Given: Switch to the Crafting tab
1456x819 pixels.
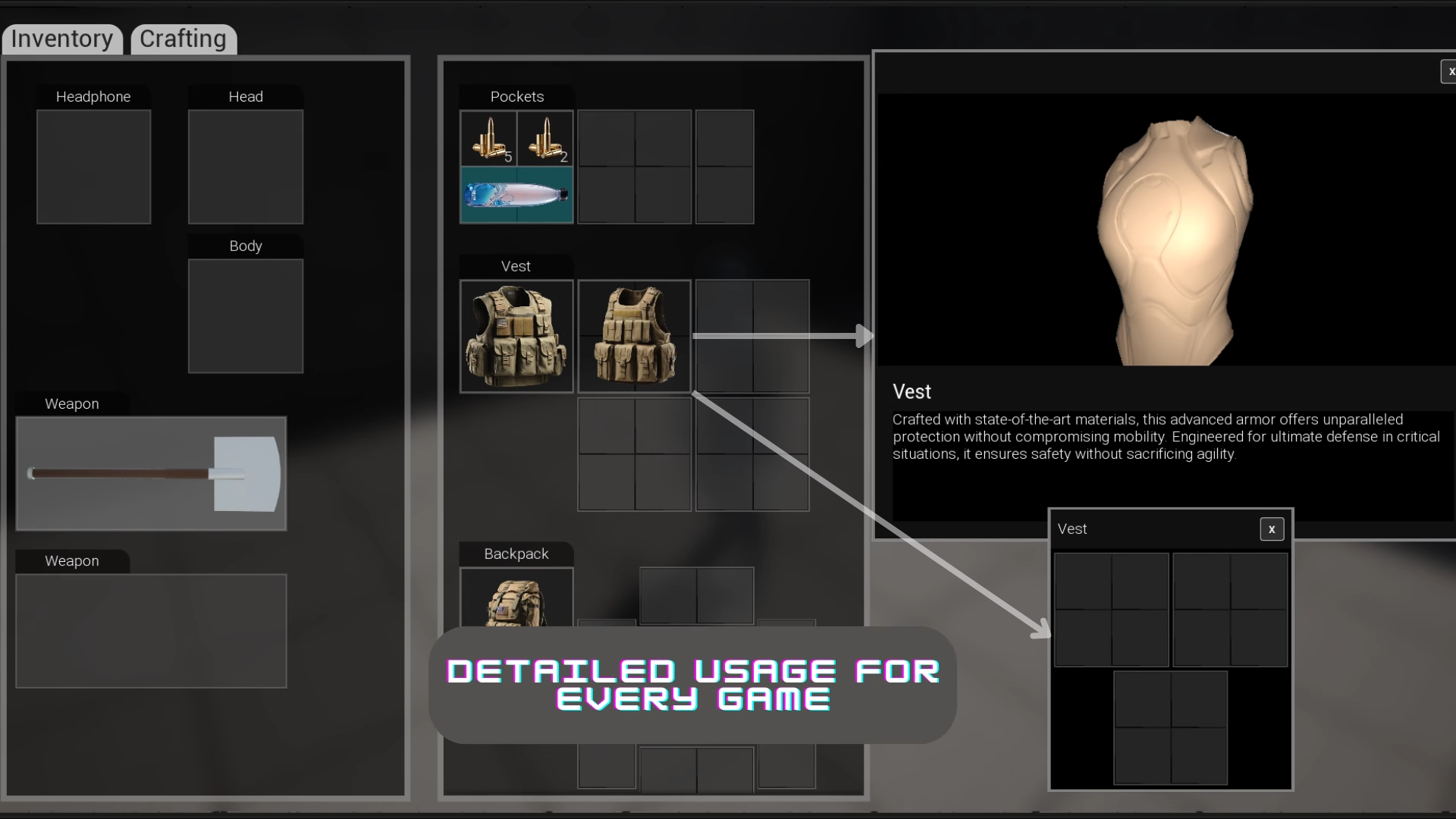Looking at the screenshot, I should [x=183, y=38].
